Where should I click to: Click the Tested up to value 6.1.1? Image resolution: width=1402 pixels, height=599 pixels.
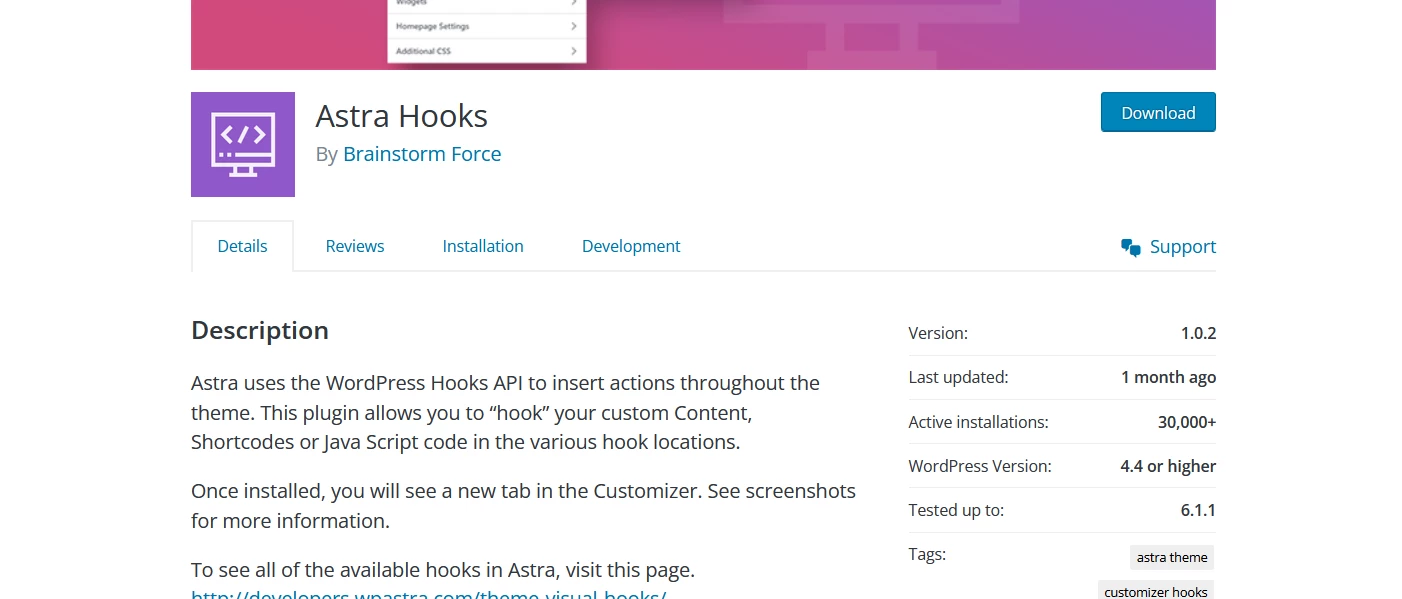point(1198,510)
